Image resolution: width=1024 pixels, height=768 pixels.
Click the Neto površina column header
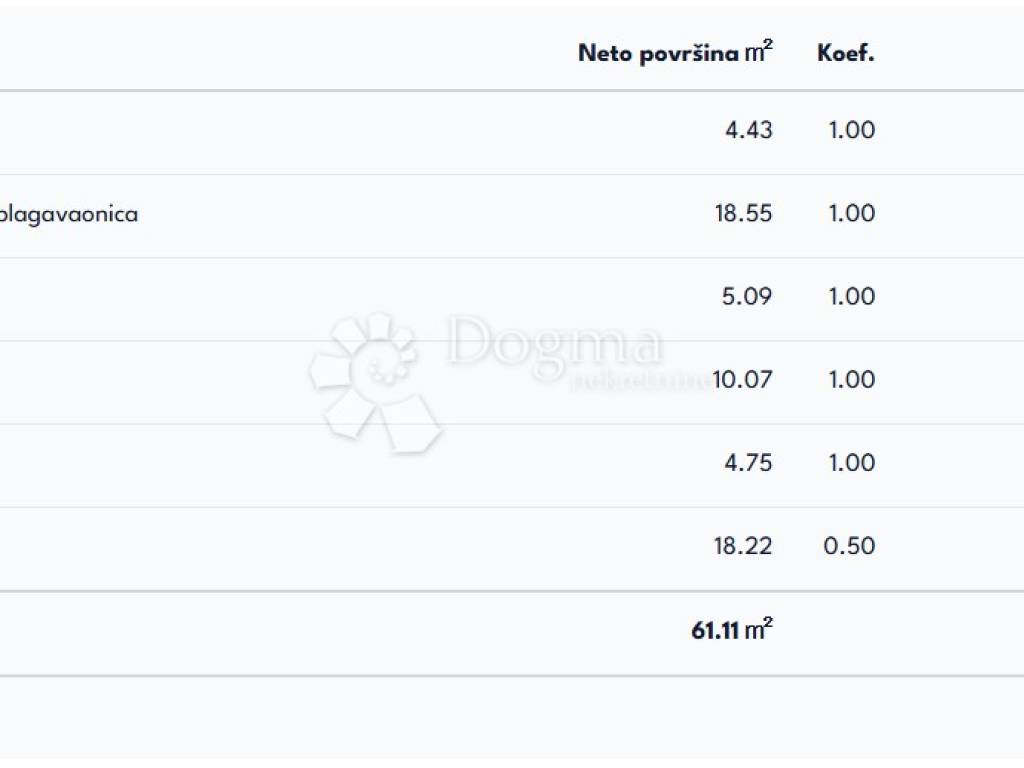tap(675, 54)
